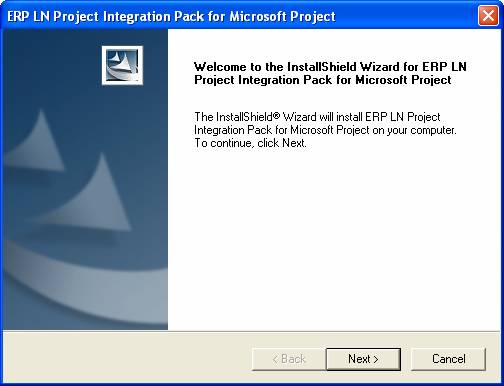
Task: Cancel the installation wizard
Action: pos(448,359)
